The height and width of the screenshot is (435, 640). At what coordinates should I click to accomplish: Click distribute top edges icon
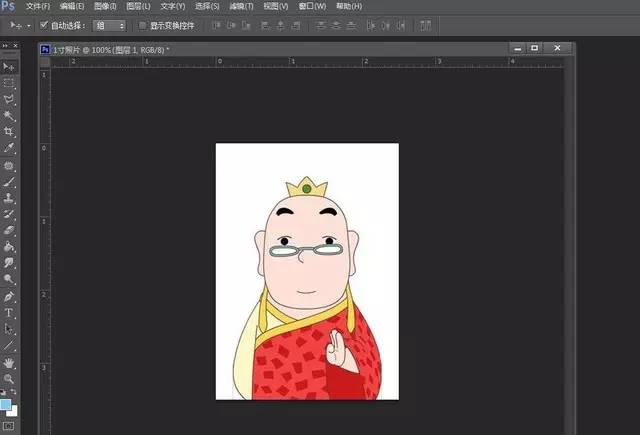(322, 26)
